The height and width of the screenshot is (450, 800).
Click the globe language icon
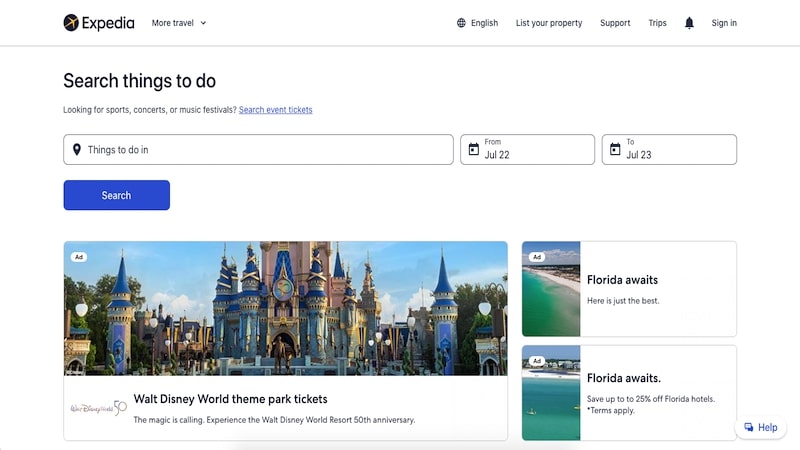tap(461, 23)
